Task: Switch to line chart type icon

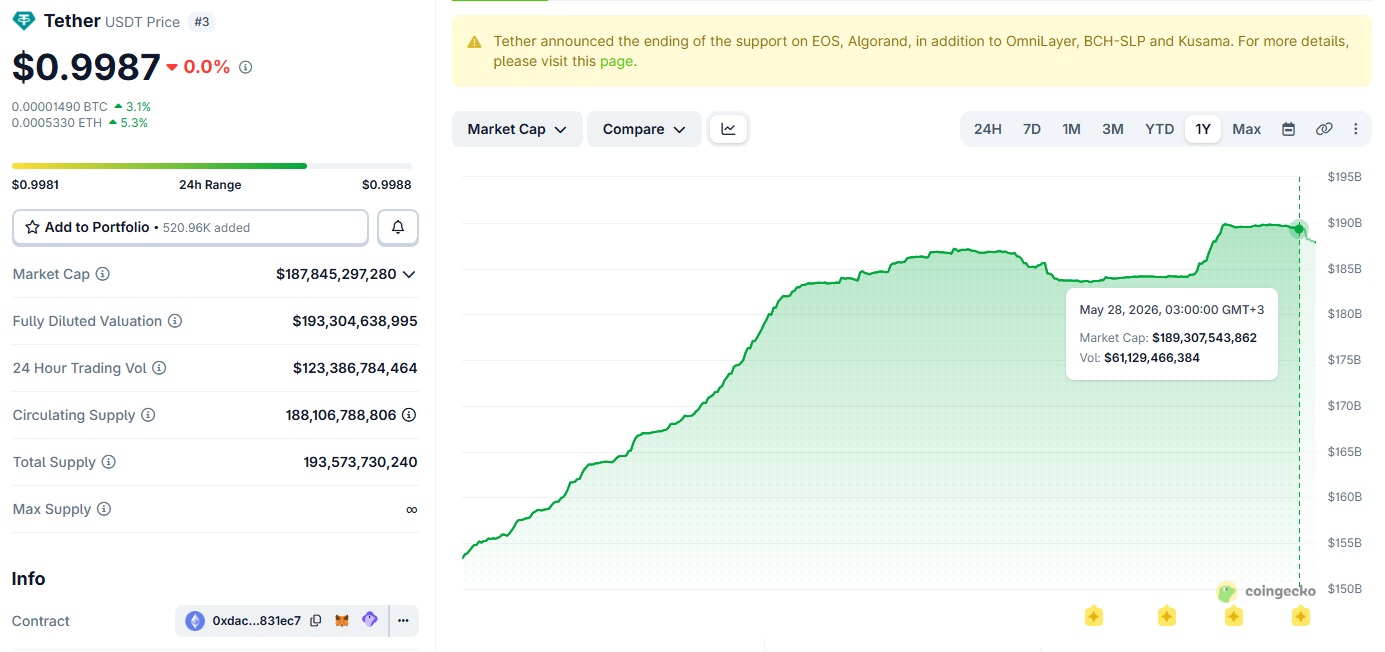Action: (729, 129)
